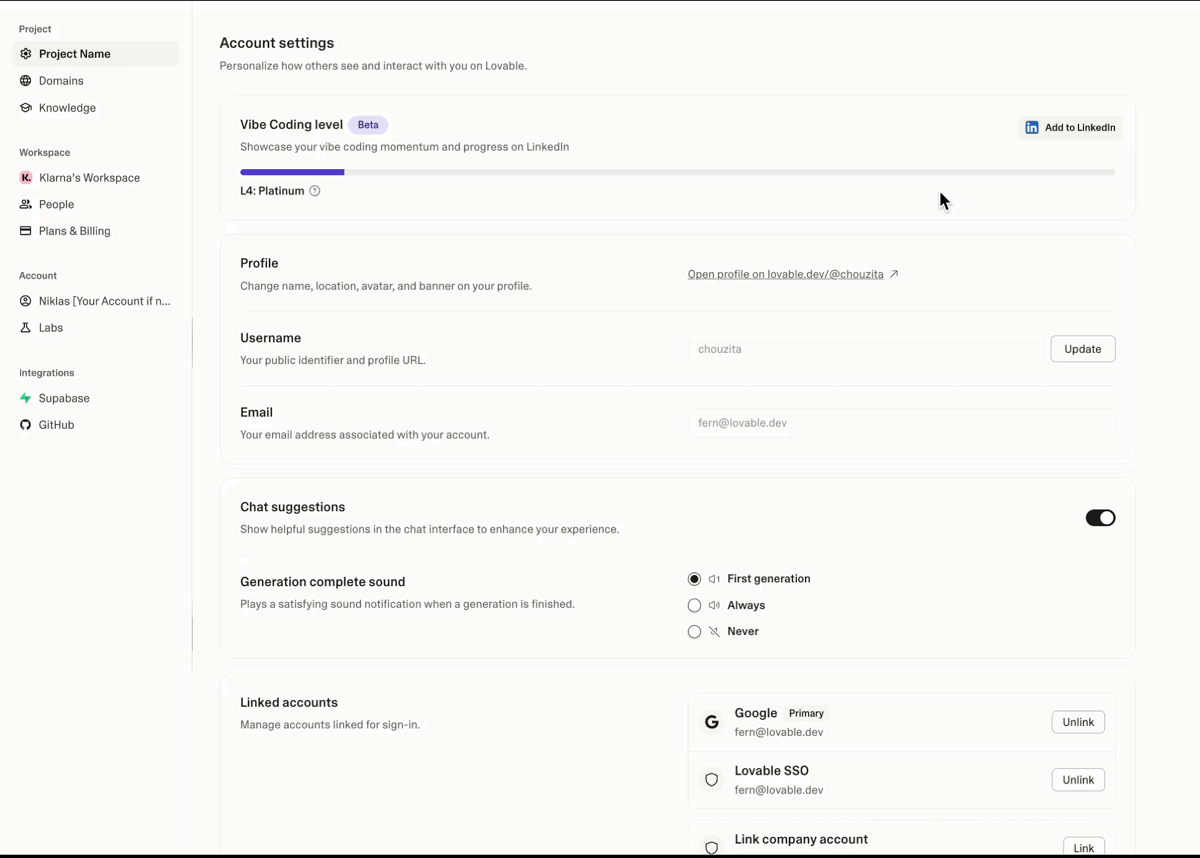
Task: Click the Update username button
Action: [1082, 348]
